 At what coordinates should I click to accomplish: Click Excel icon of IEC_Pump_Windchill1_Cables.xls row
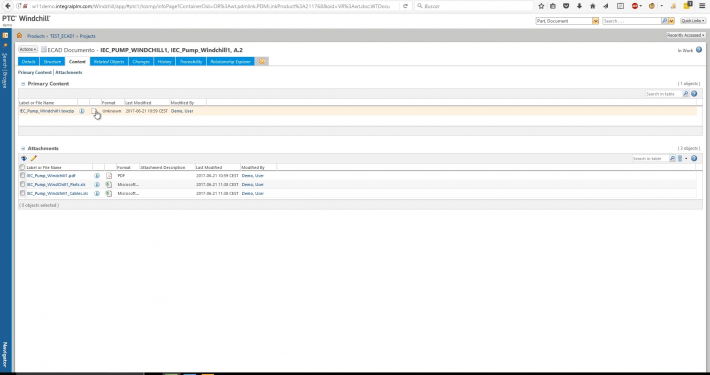pyautogui.click(x=109, y=193)
